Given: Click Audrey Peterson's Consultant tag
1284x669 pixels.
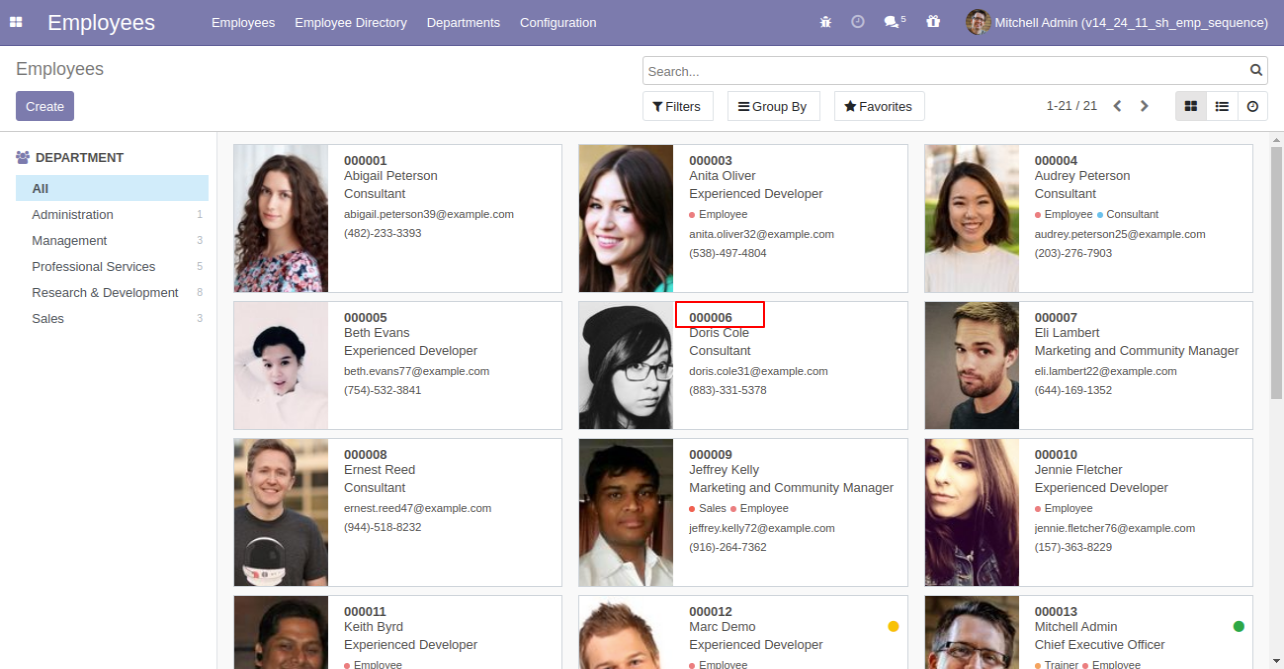Looking at the screenshot, I should pos(1127,214).
